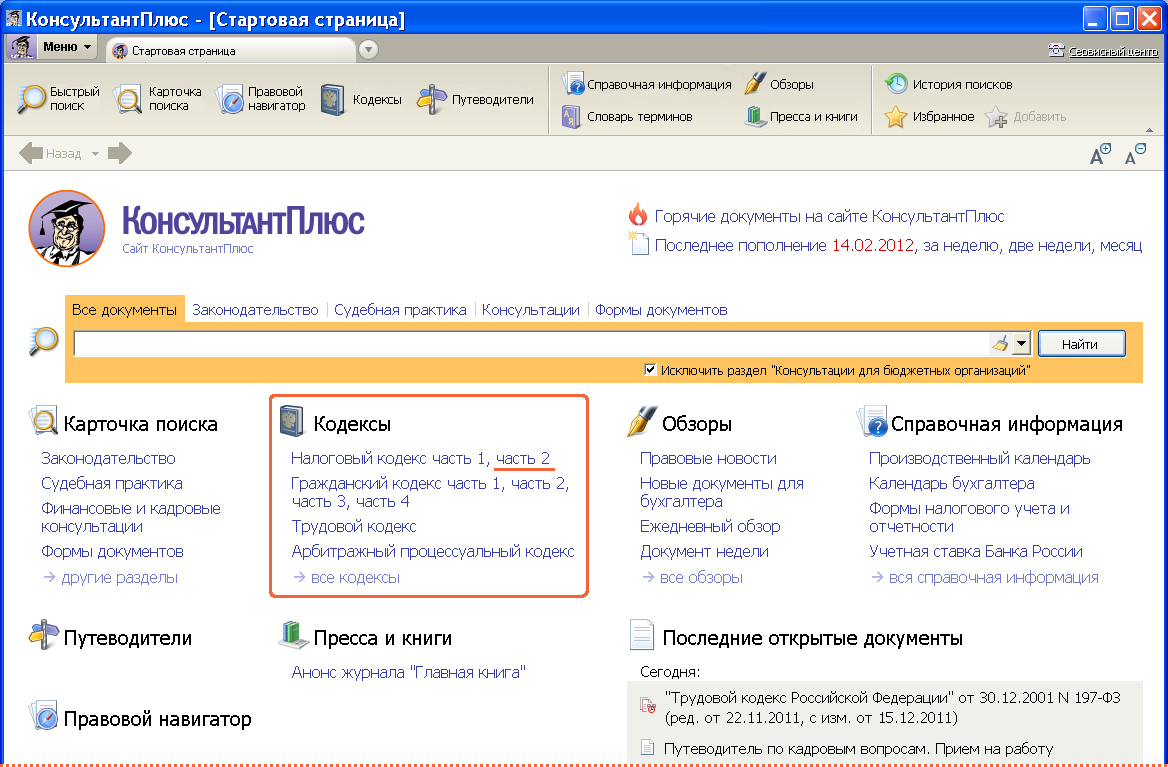The width and height of the screenshot is (1168, 767).
Task: Open Учетная ставка Банка России link
Action: tap(976, 552)
